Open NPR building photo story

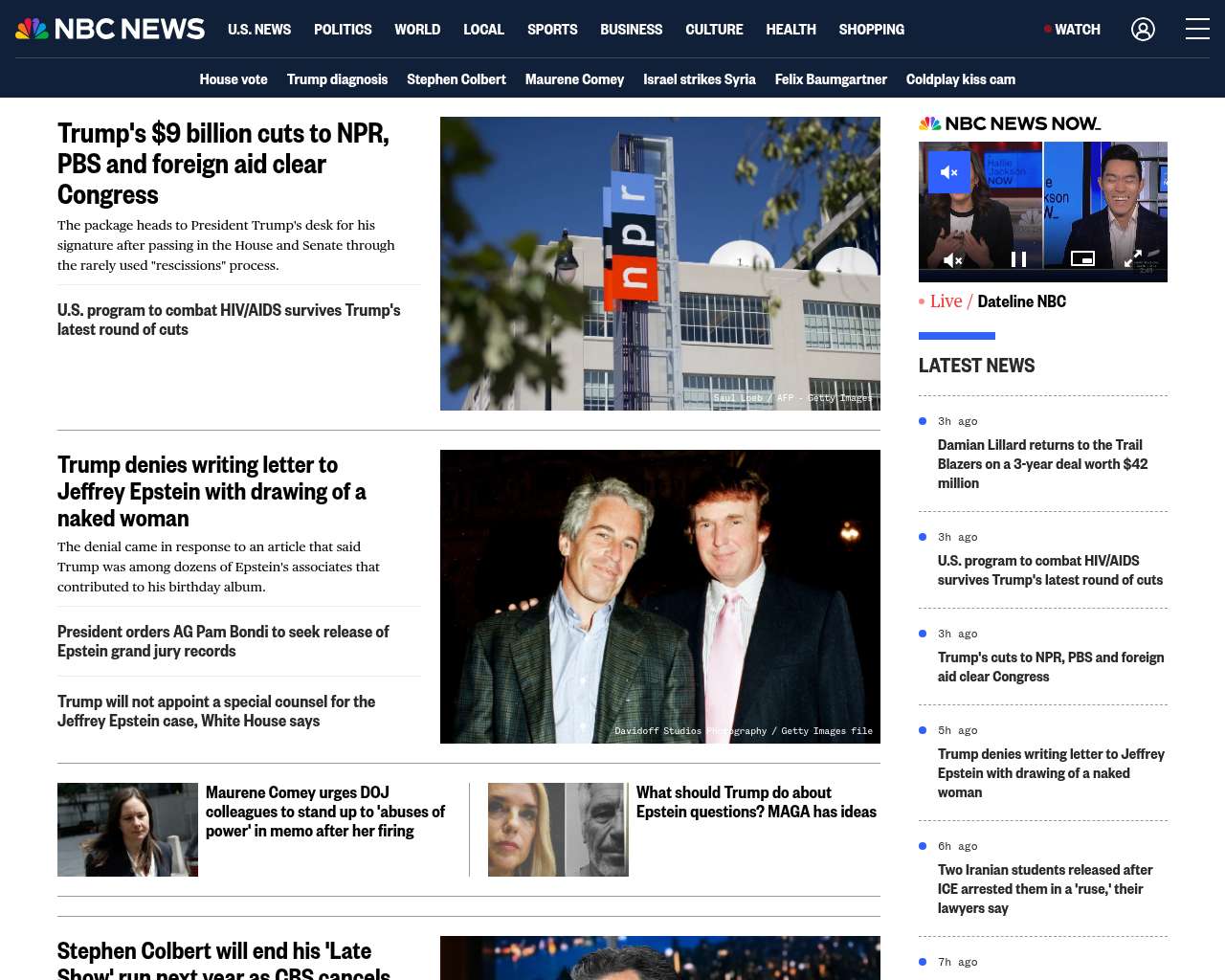tap(660, 263)
